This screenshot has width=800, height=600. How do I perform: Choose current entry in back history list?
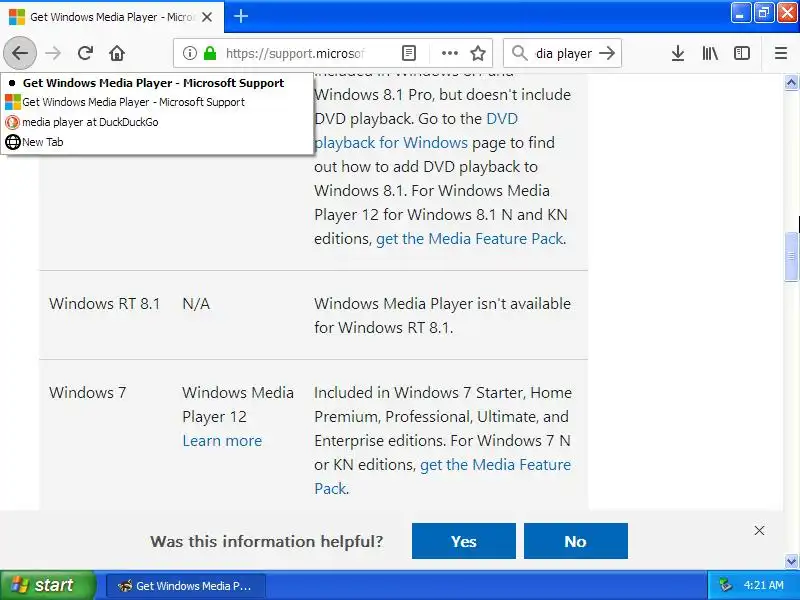pyautogui.click(x=157, y=83)
